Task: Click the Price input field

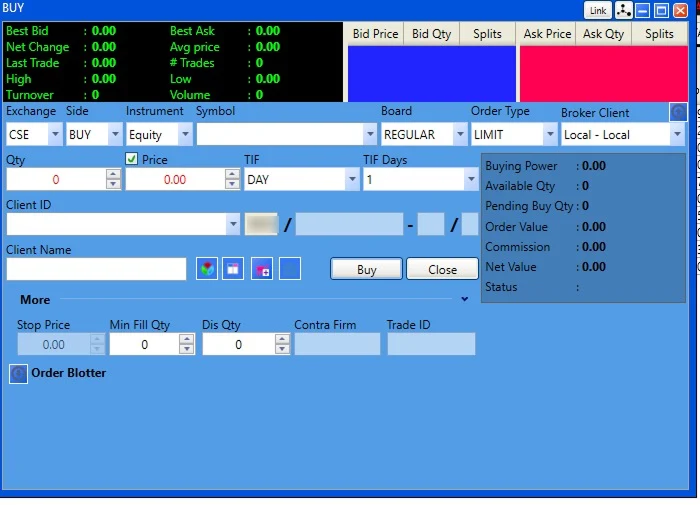Action: [x=175, y=179]
